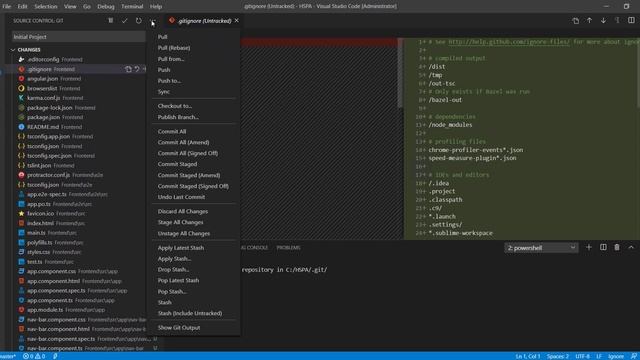Maximize panel with chevron up icon
Viewport: 640px width, 360px height.
pyautogui.click(x=631, y=247)
